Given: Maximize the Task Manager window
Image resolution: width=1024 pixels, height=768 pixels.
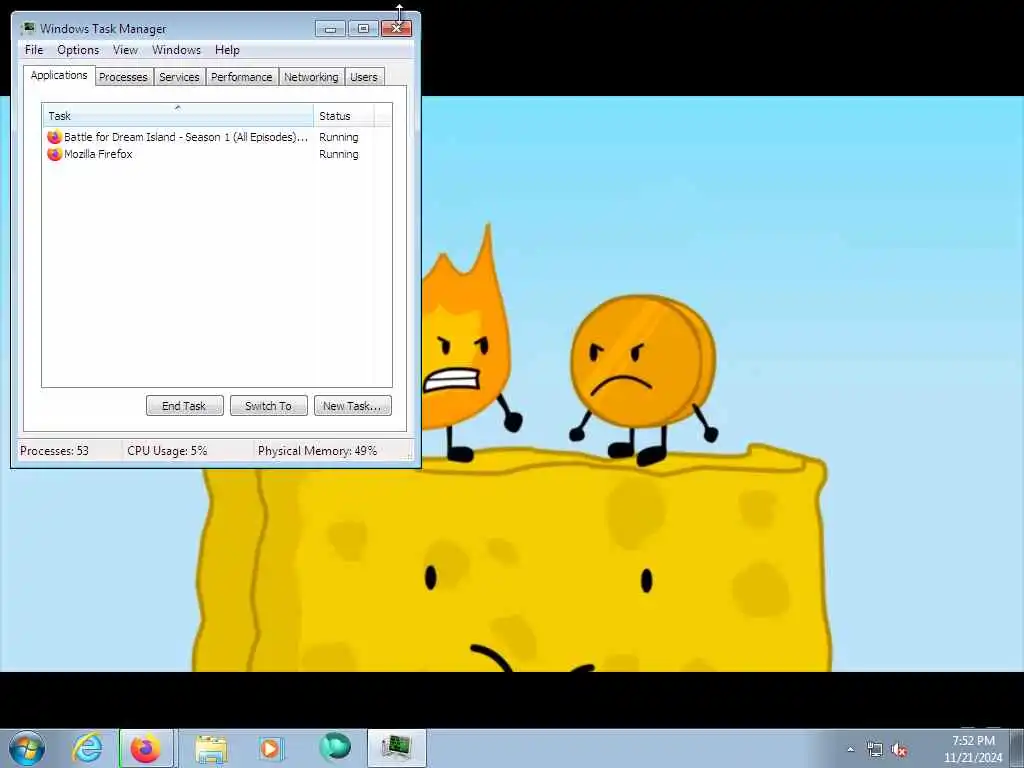Looking at the screenshot, I should pos(363,28).
